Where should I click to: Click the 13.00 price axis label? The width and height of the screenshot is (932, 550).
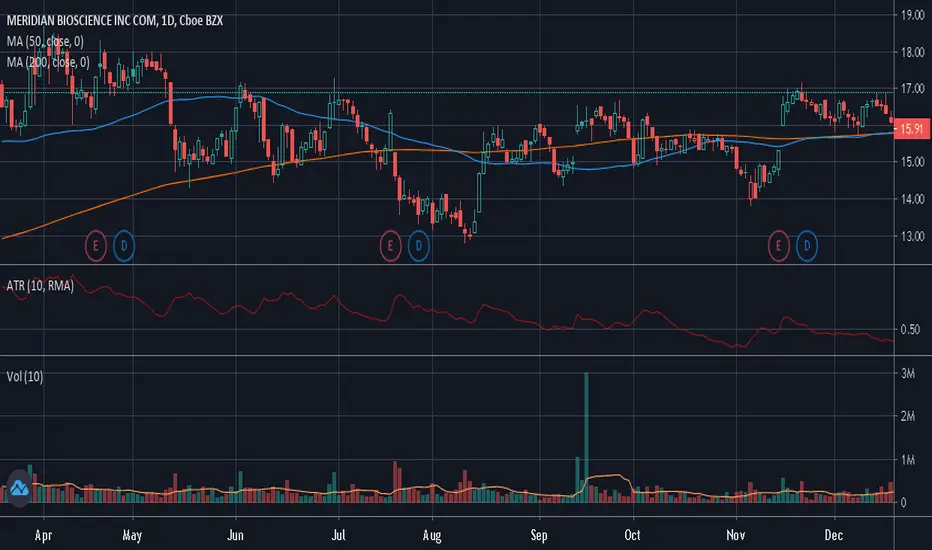tap(912, 236)
